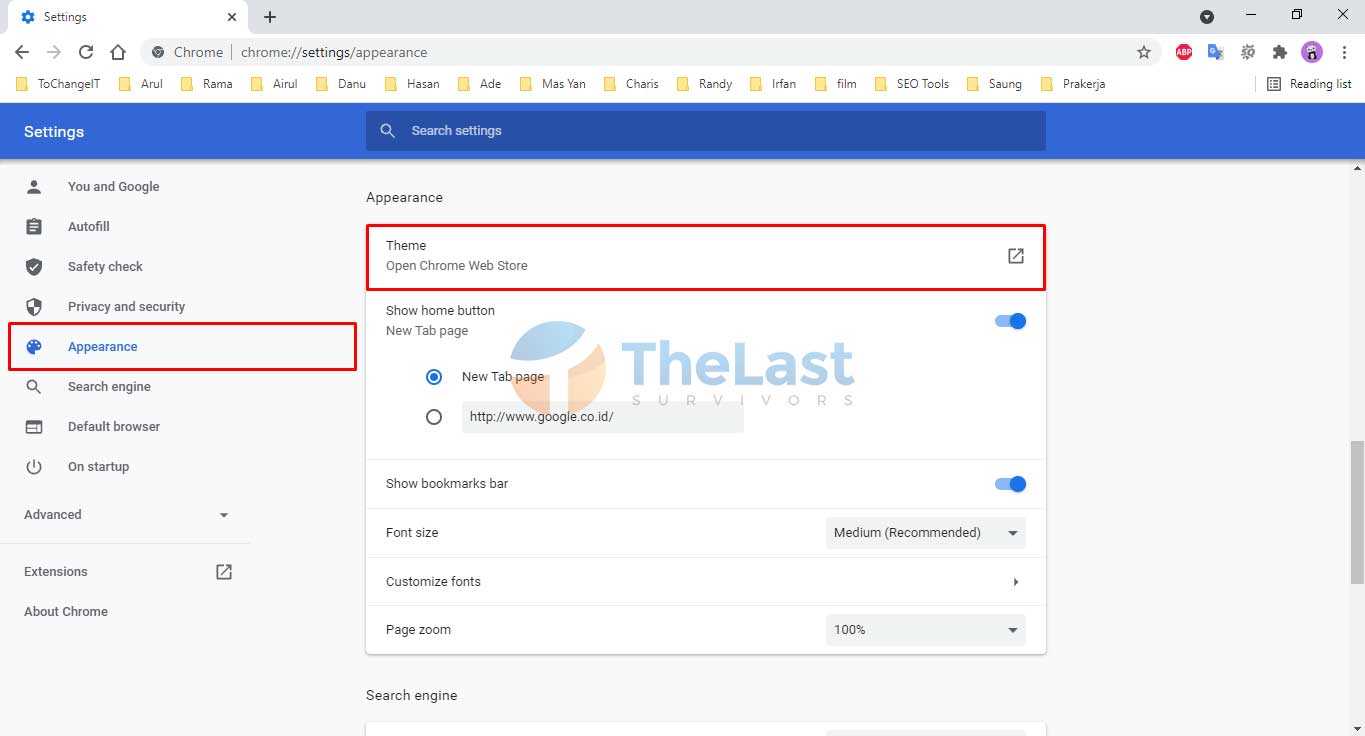Click the Theme Open Chrome Web Store row

[706, 256]
